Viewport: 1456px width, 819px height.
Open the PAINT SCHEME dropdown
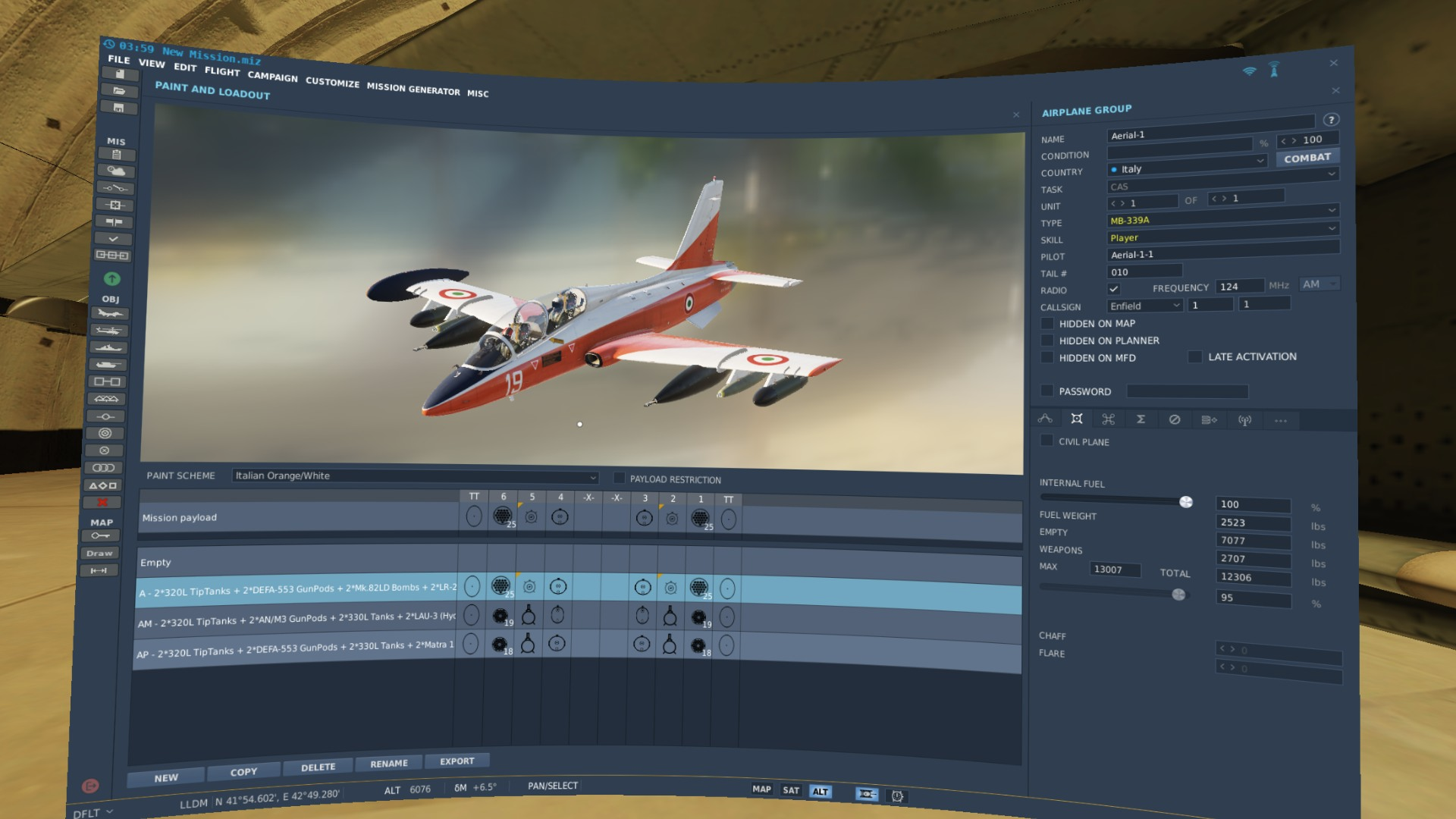pyautogui.click(x=415, y=476)
